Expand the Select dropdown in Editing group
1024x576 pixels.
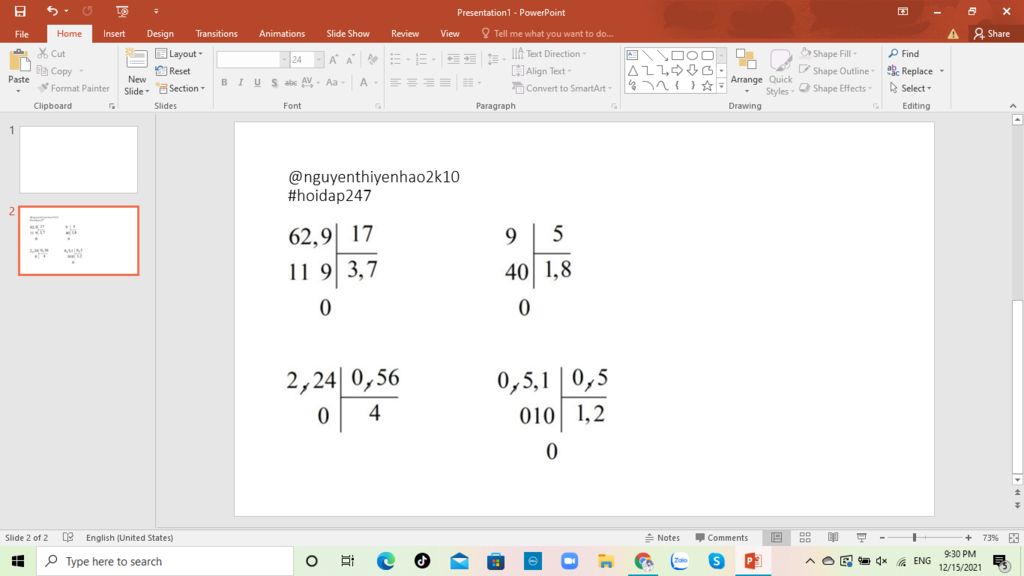pos(910,88)
